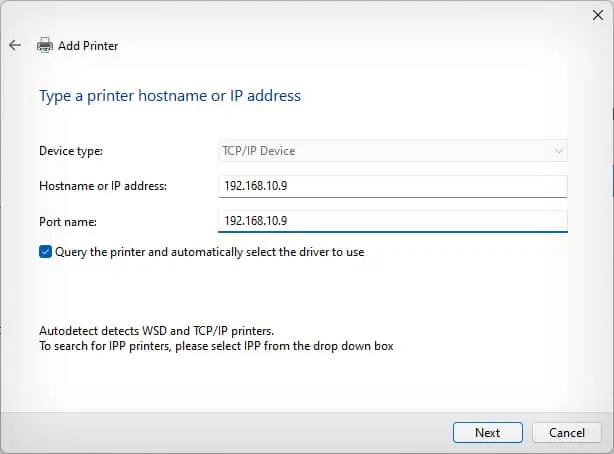Click the 'Port name:' label
The width and height of the screenshot is (614, 454).
click(67, 221)
